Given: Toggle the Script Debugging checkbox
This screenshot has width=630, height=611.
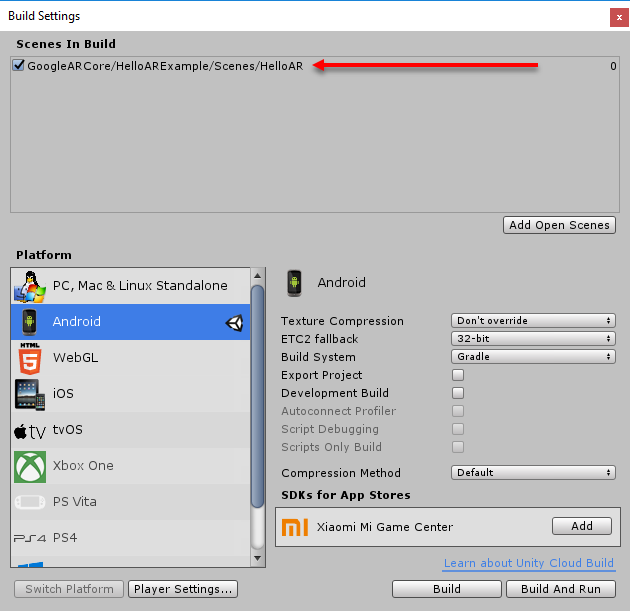Looking at the screenshot, I should pos(458,429).
